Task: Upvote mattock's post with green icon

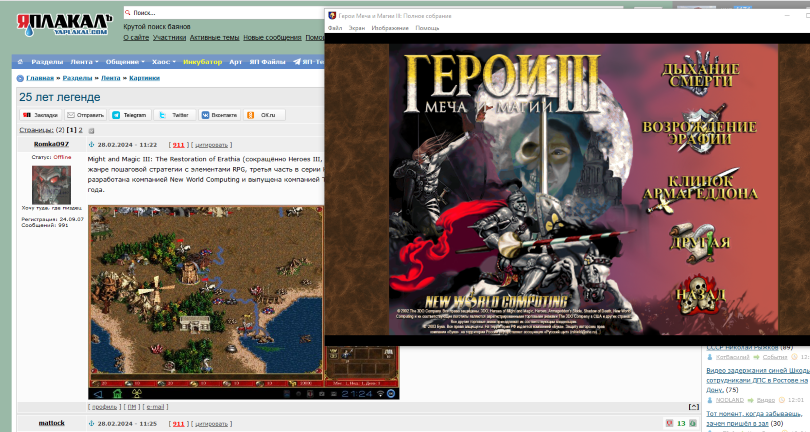Action: point(693,423)
